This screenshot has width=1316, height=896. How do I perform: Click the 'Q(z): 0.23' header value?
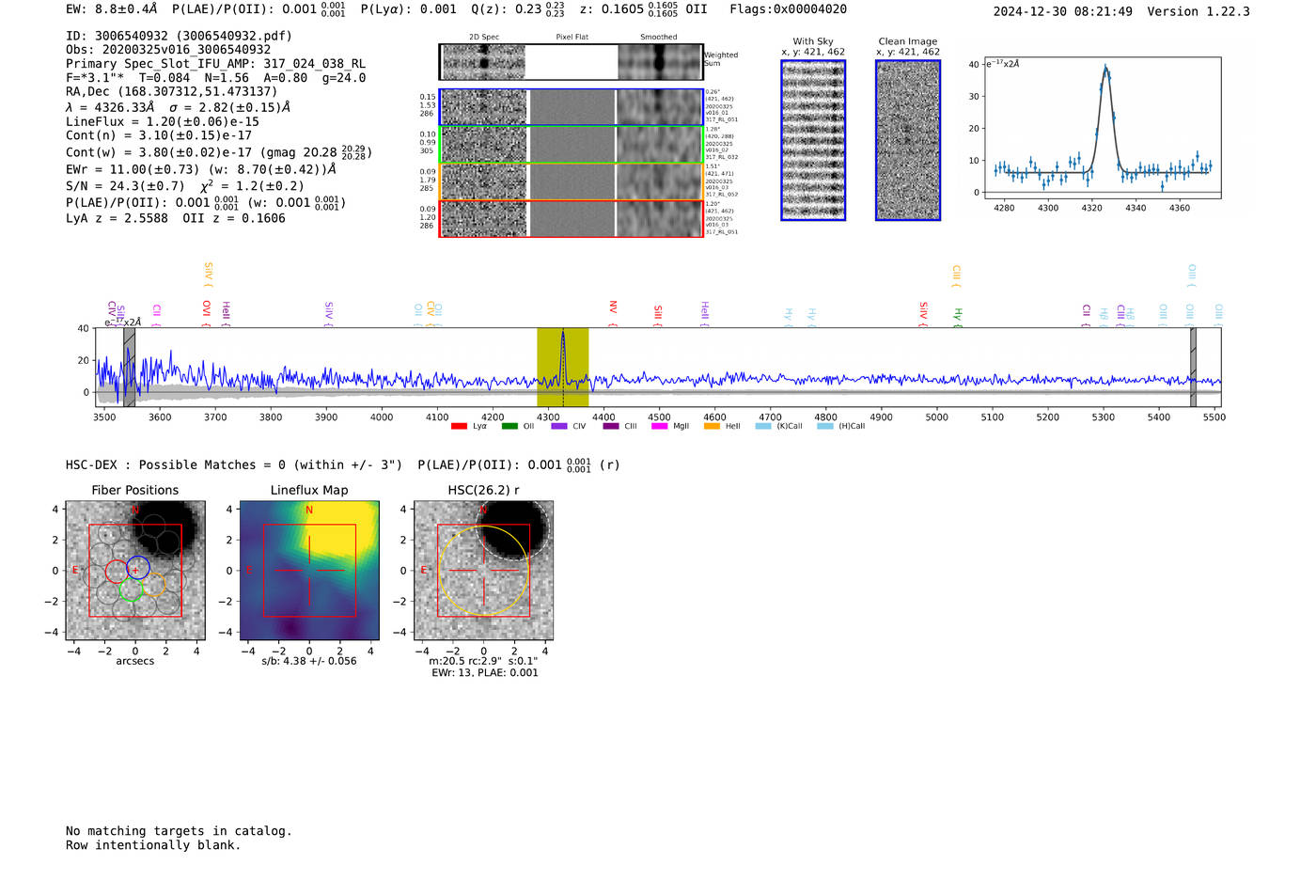click(518, 9)
